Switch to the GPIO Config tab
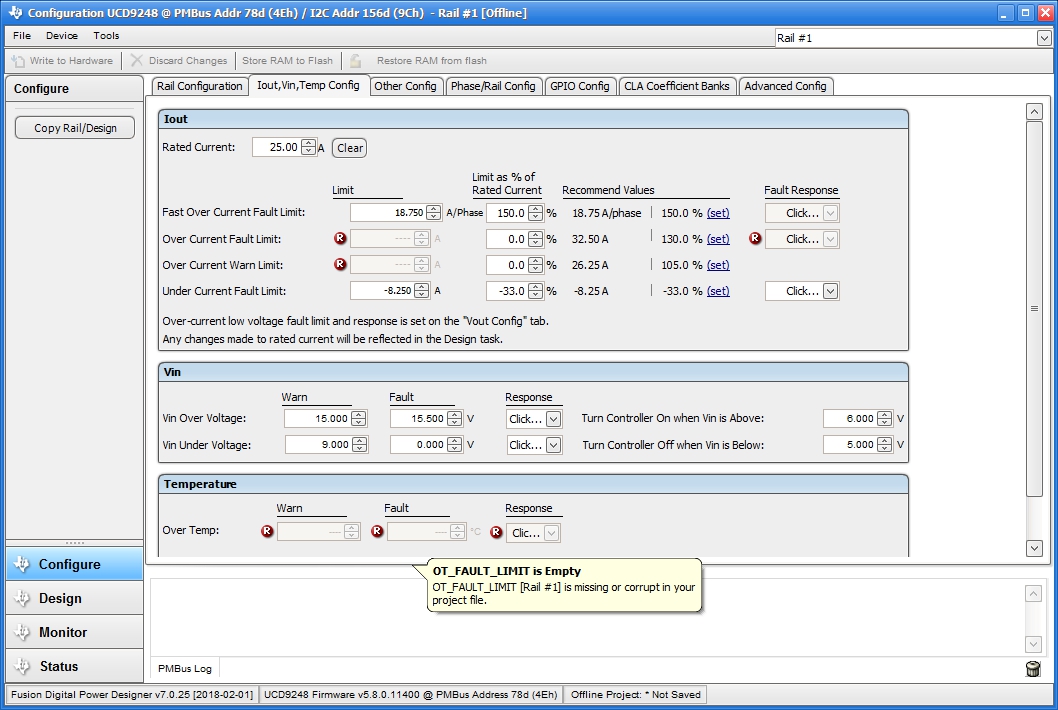This screenshot has width=1058, height=710. click(x=580, y=86)
